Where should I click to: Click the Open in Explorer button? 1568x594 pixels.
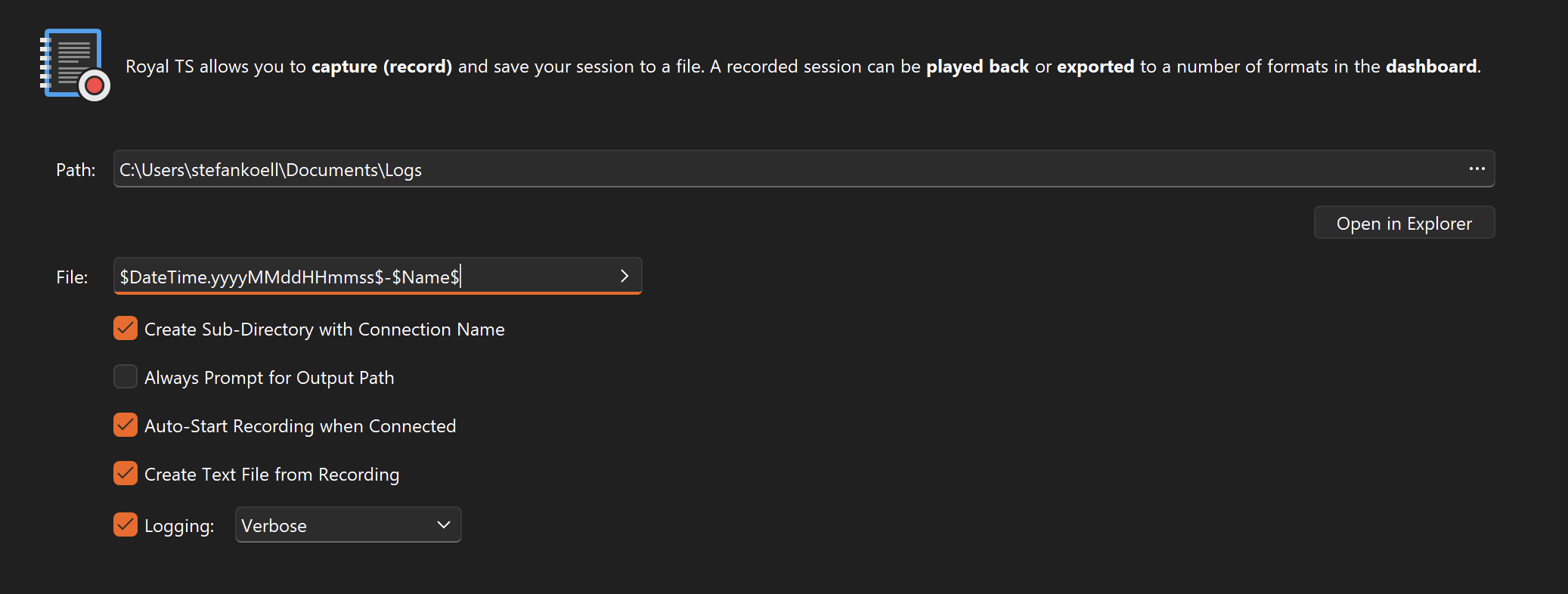1404,224
